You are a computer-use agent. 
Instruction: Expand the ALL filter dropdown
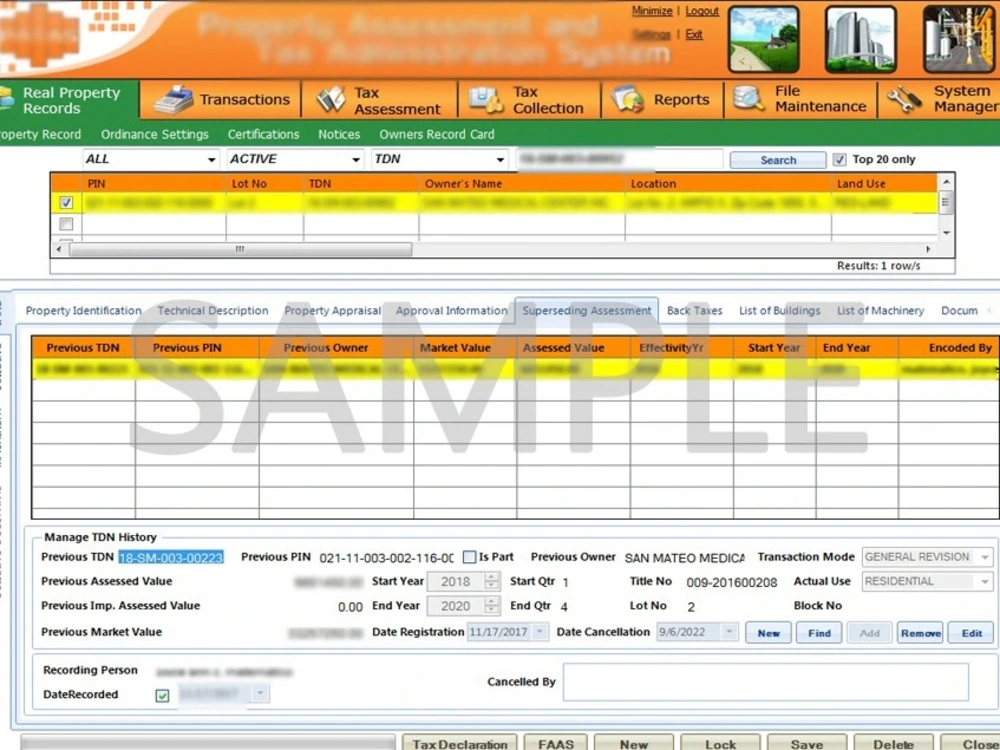coord(211,159)
